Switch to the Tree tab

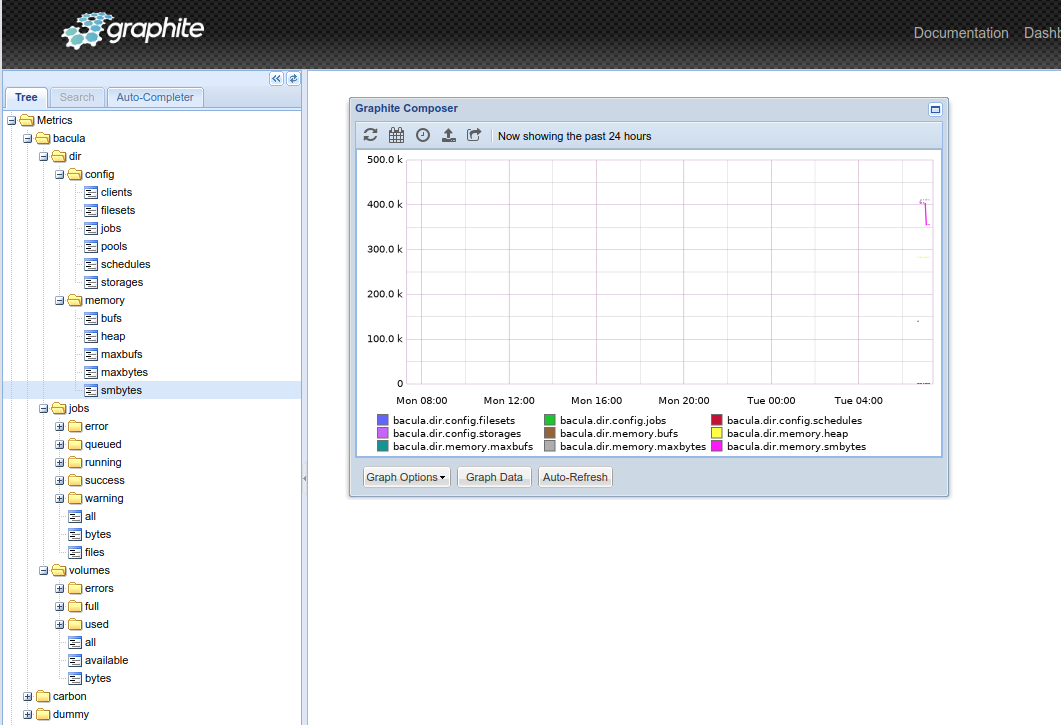point(26,97)
